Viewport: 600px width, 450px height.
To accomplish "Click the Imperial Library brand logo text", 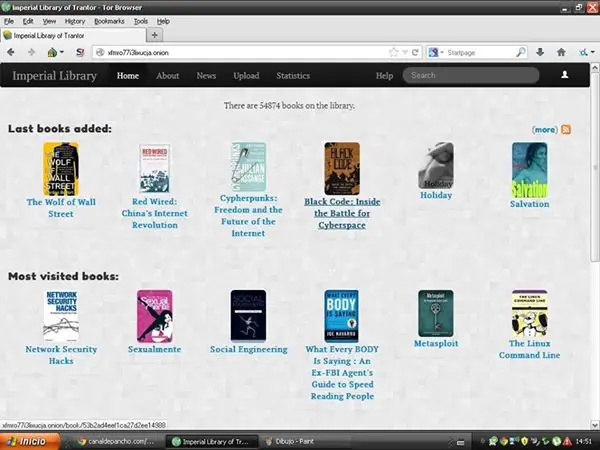I will (54, 75).
